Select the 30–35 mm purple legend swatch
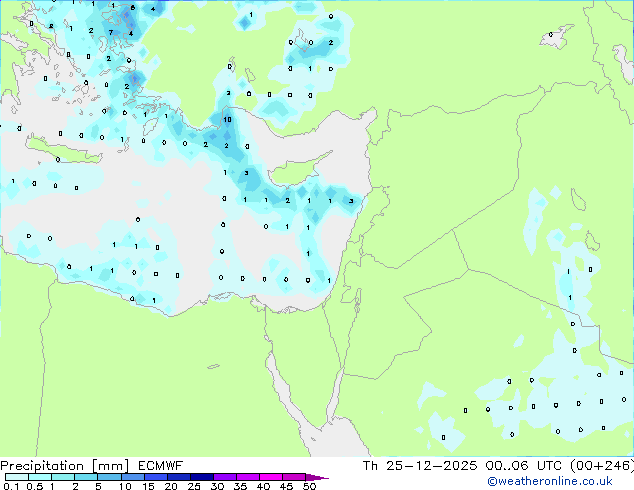The height and width of the screenshot is (490, 634). pyautogui.click(x=225, y=477)
